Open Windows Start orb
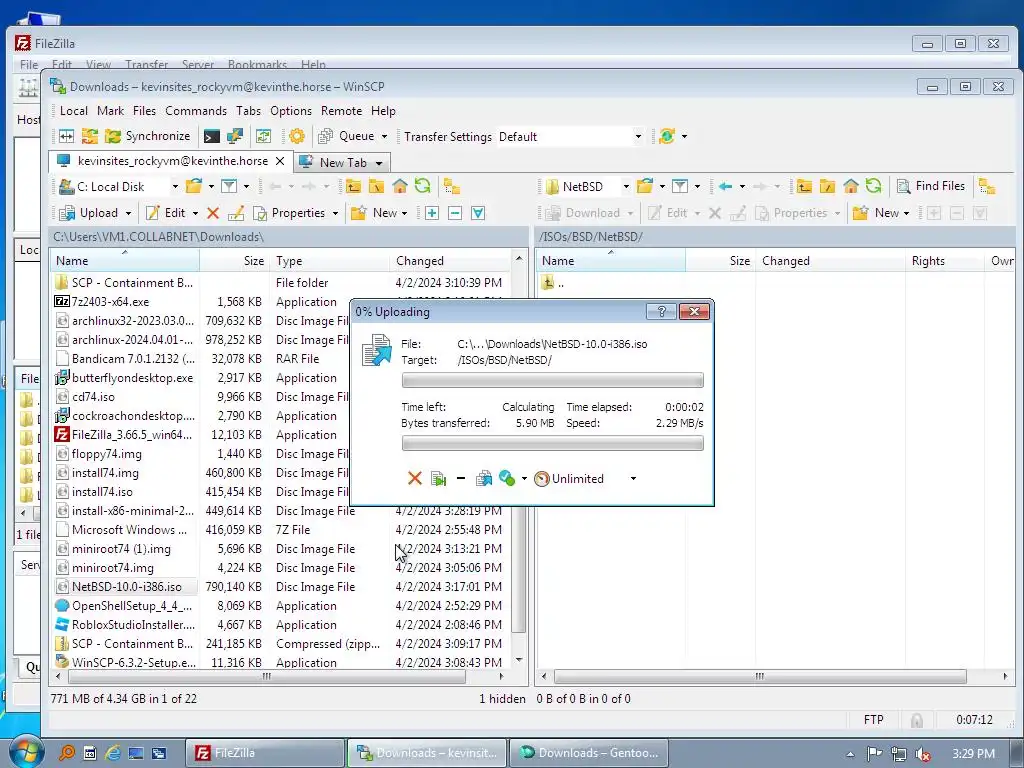 (x=26, y=752)
